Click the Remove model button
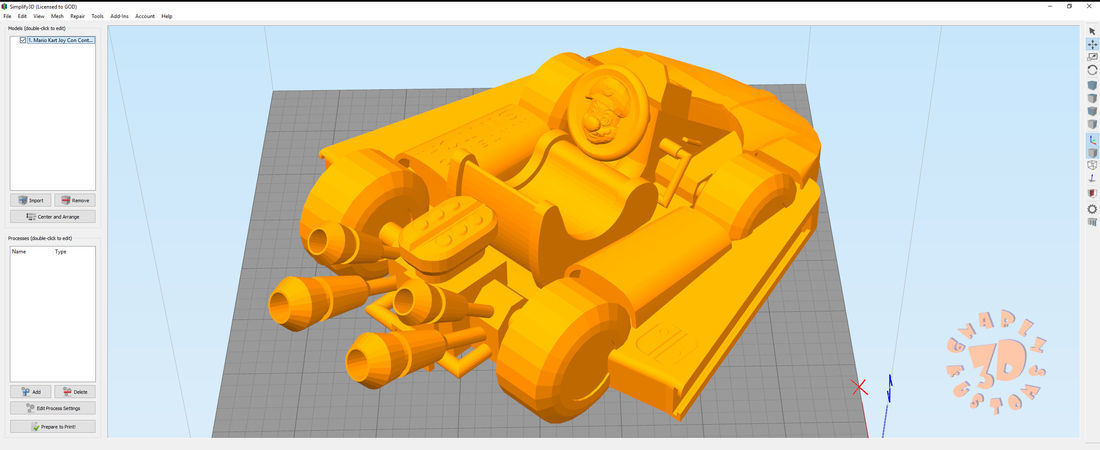This screenshot has width=1100, height=450. tap(75, 200)
